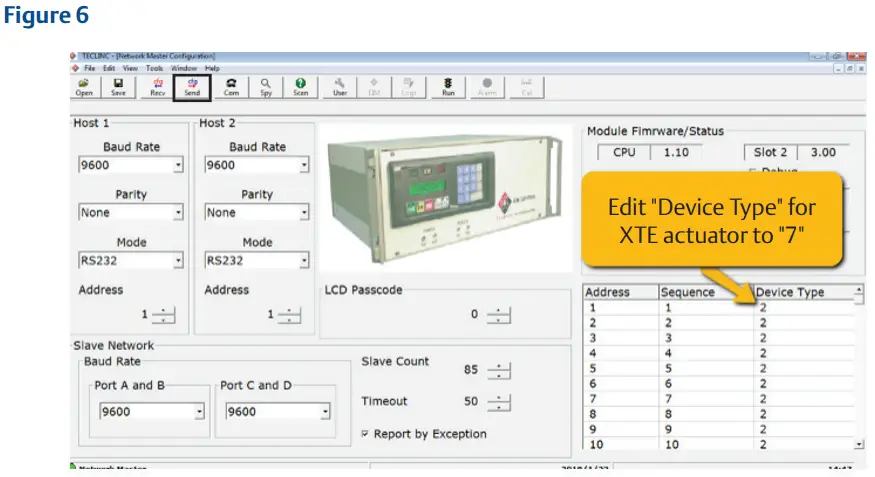Open the Help menu
875x477 pixels.
pyautogui.click(x=212, y=68)
